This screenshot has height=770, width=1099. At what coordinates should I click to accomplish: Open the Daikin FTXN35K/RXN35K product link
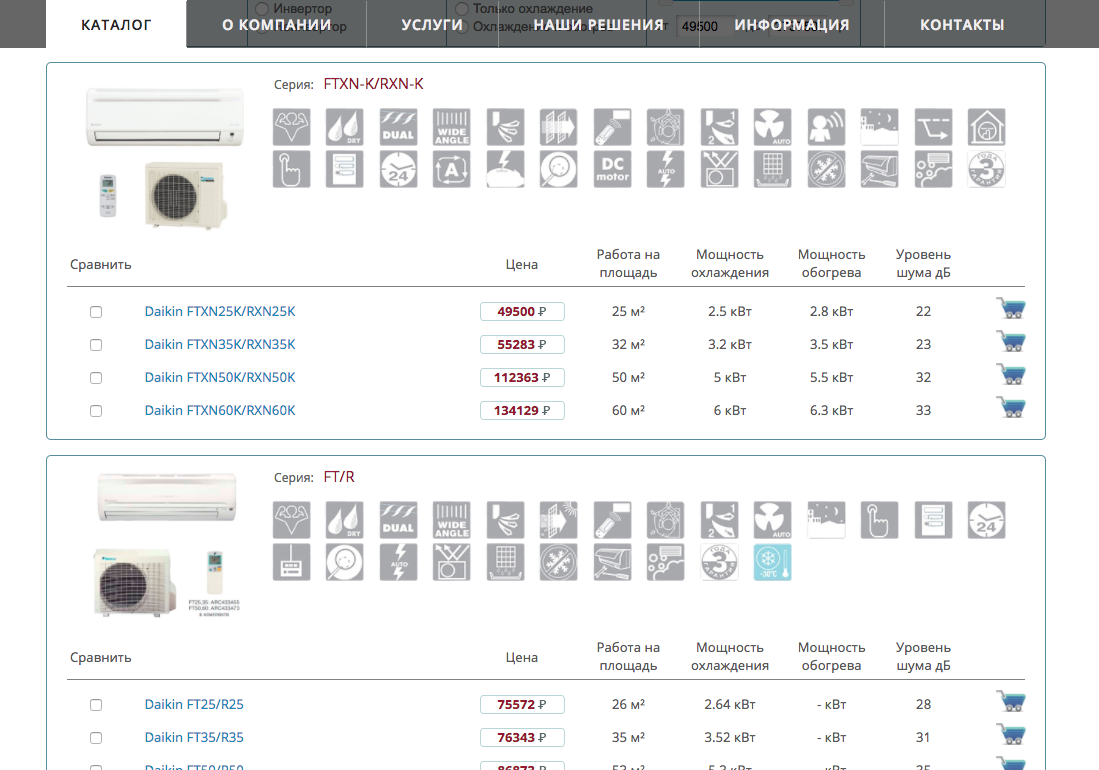coord(220,345)
